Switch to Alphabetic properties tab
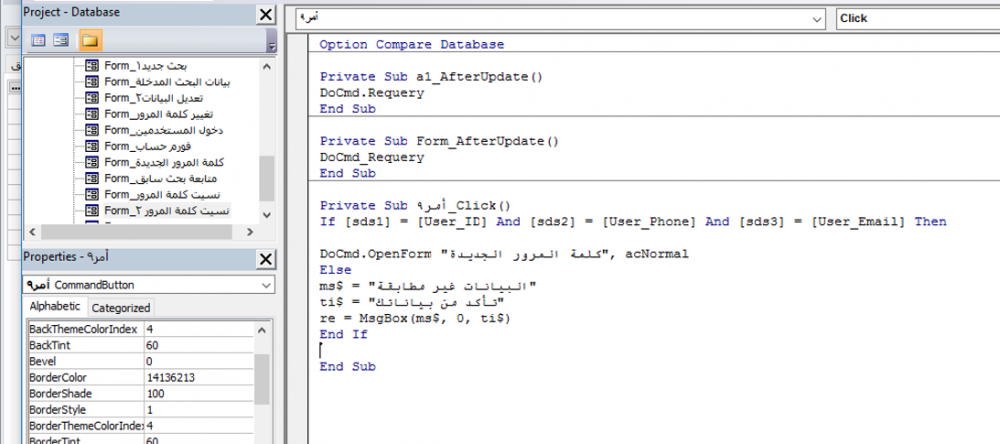Viewport: 1000px width, 444px height. 55,307
